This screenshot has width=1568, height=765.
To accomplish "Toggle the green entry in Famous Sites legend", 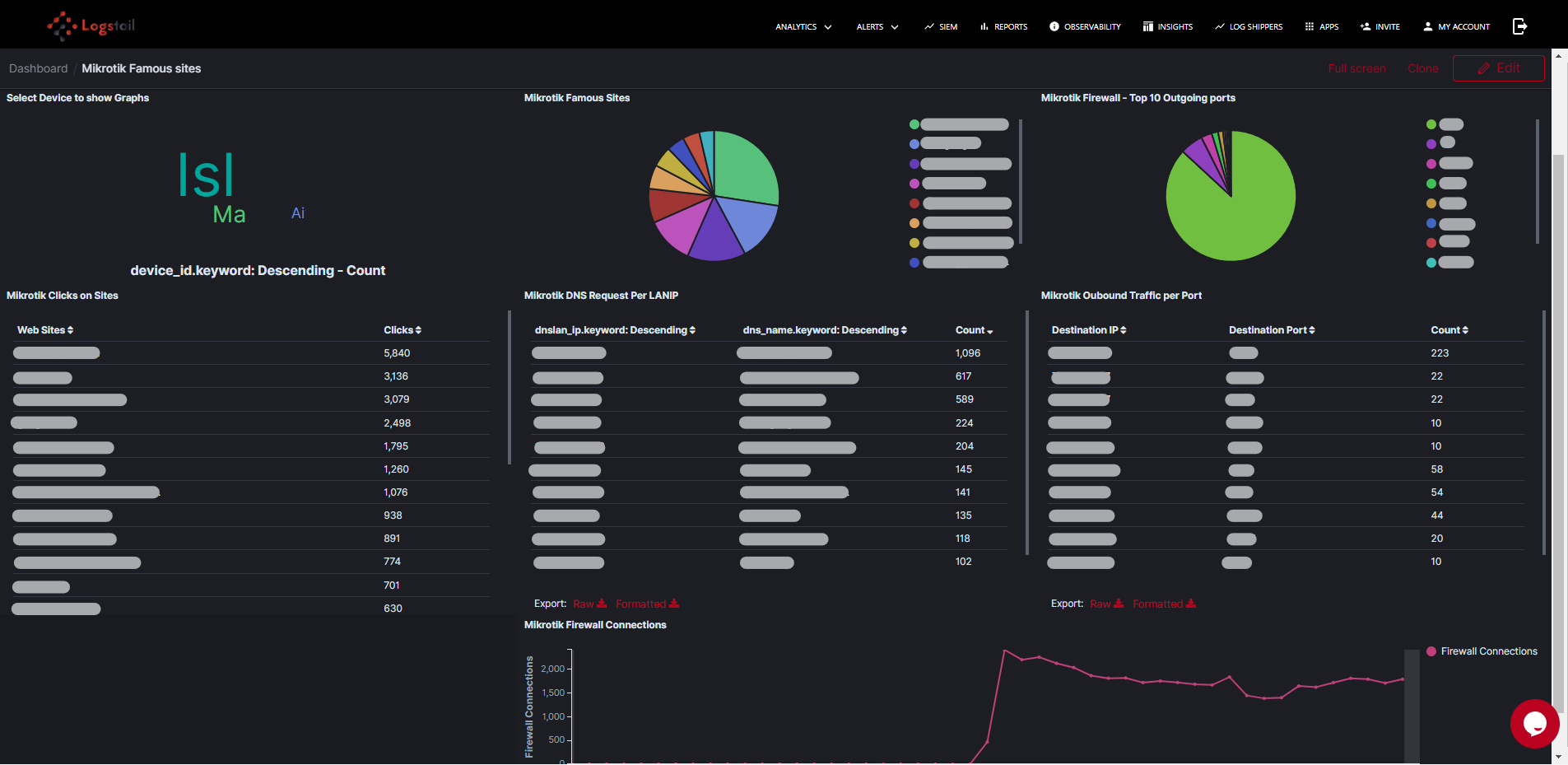I will click(x=959, y=124).
